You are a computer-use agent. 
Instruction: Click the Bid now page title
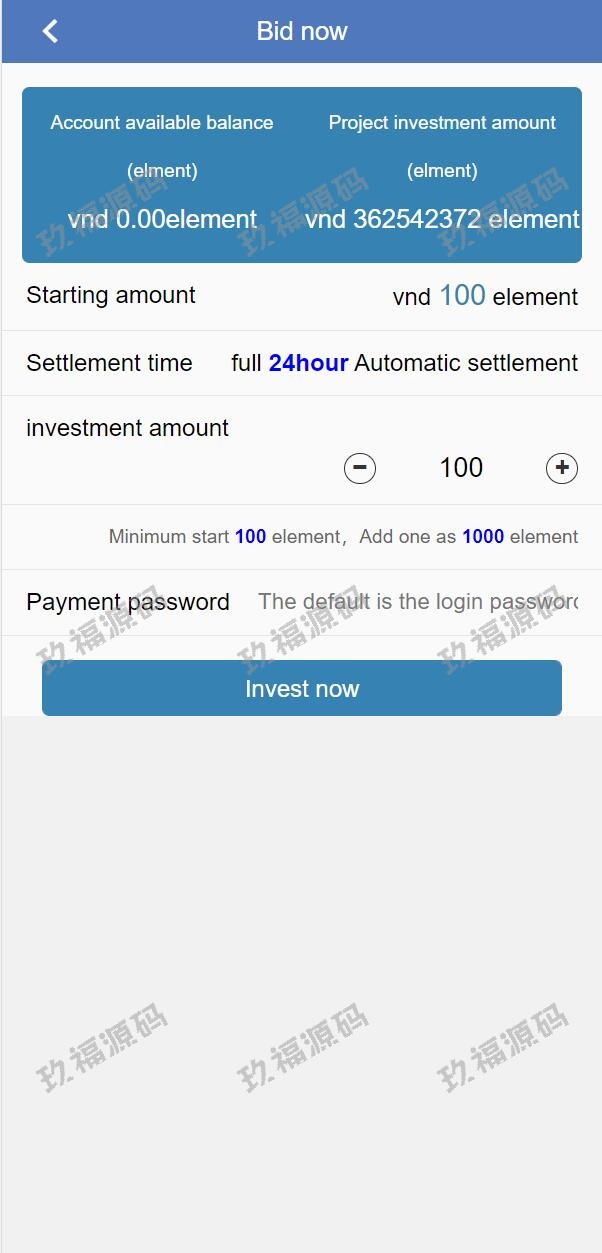coord(301,31)
